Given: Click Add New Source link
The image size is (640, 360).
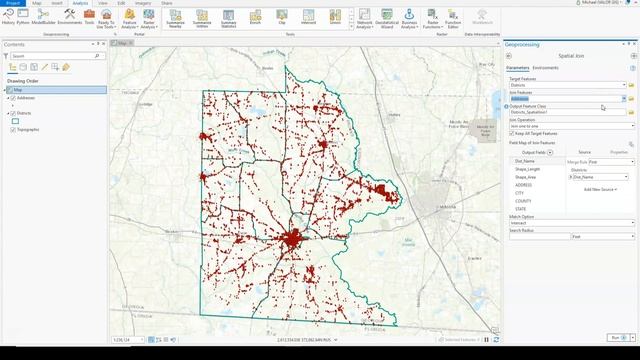Looking at the screenshot, I should click(600, 190).
